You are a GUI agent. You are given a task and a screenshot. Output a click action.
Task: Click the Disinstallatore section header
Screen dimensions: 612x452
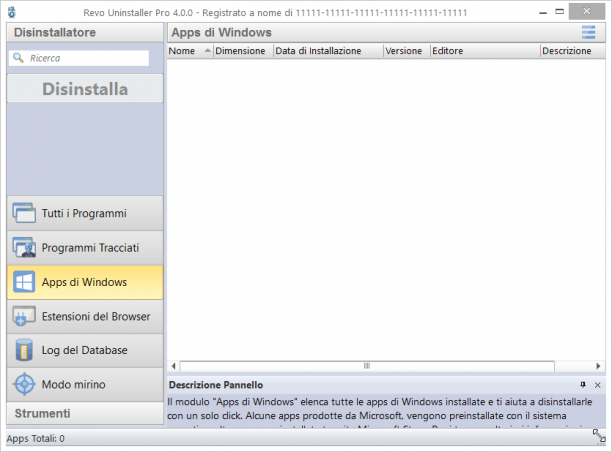(x=85, y=32)
